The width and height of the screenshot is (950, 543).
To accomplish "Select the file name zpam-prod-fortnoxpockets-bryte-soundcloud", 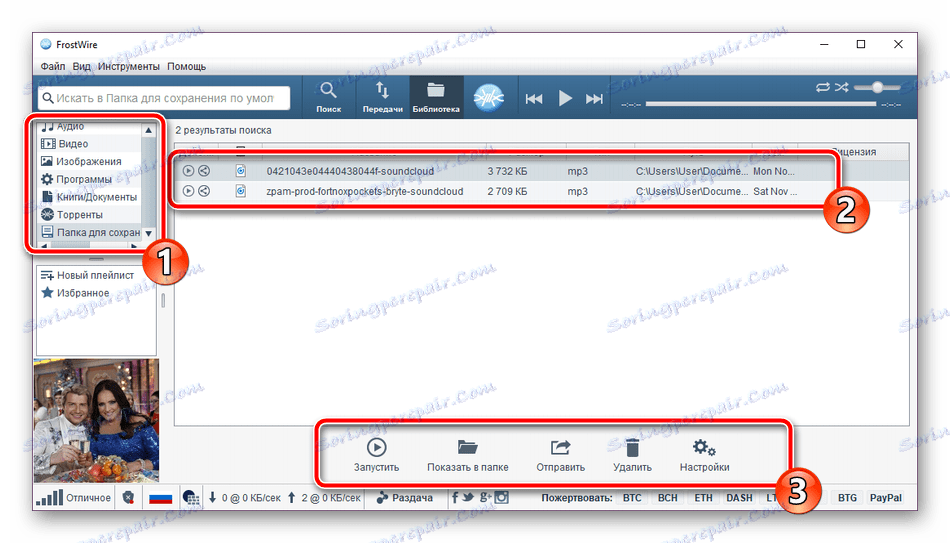I will (365, 191).
